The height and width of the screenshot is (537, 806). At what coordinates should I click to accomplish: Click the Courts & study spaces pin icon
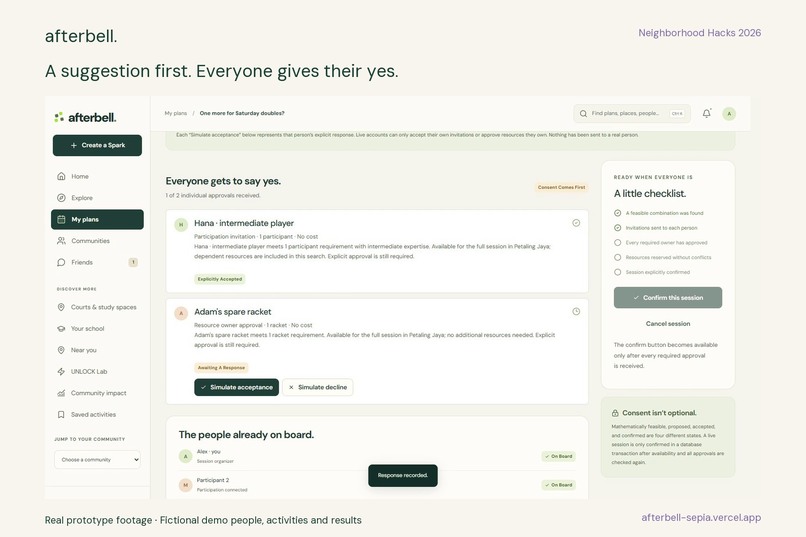coord(61,307)
